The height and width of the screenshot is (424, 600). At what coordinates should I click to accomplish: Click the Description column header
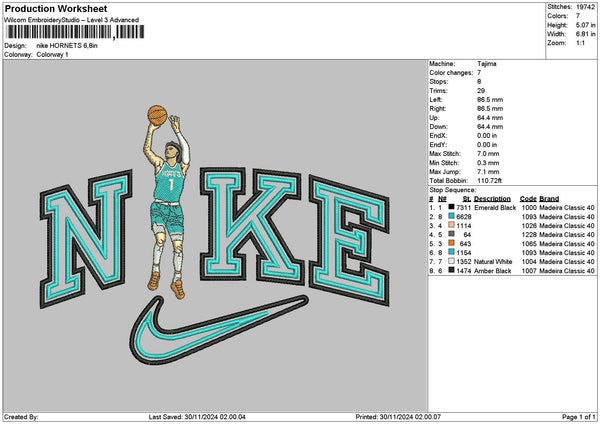pos(492,199)
